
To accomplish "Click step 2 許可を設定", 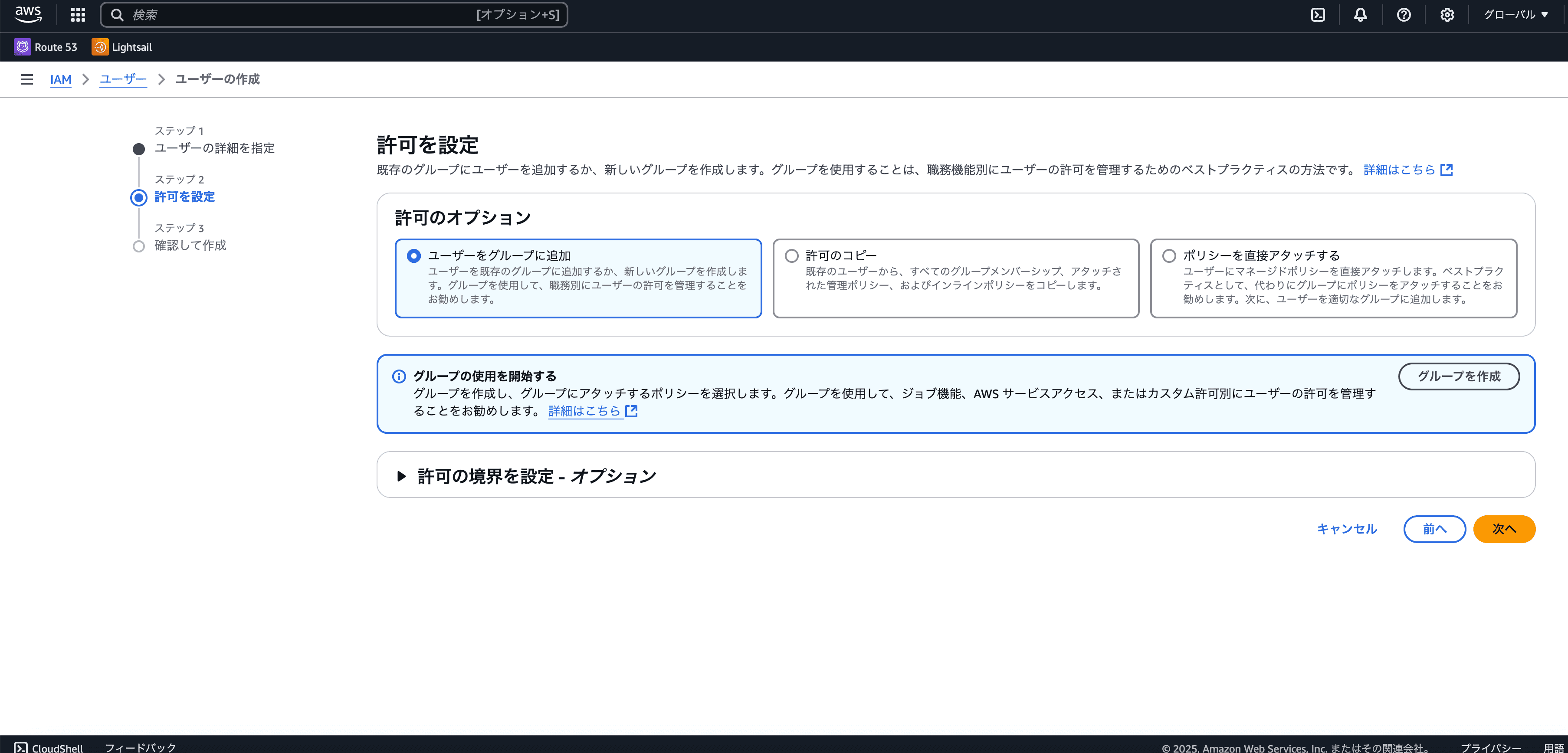I will (x=184, y=196).
